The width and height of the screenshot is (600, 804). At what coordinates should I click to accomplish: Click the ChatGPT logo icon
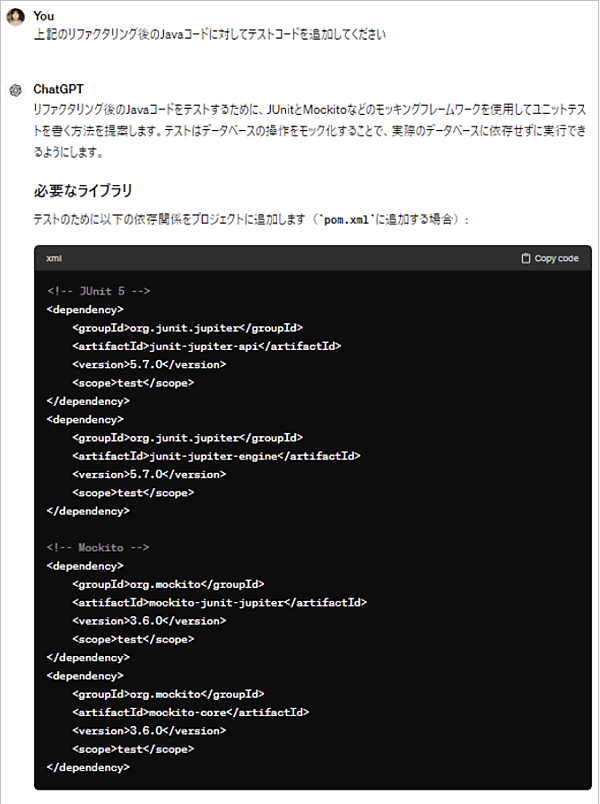[15, 90]
